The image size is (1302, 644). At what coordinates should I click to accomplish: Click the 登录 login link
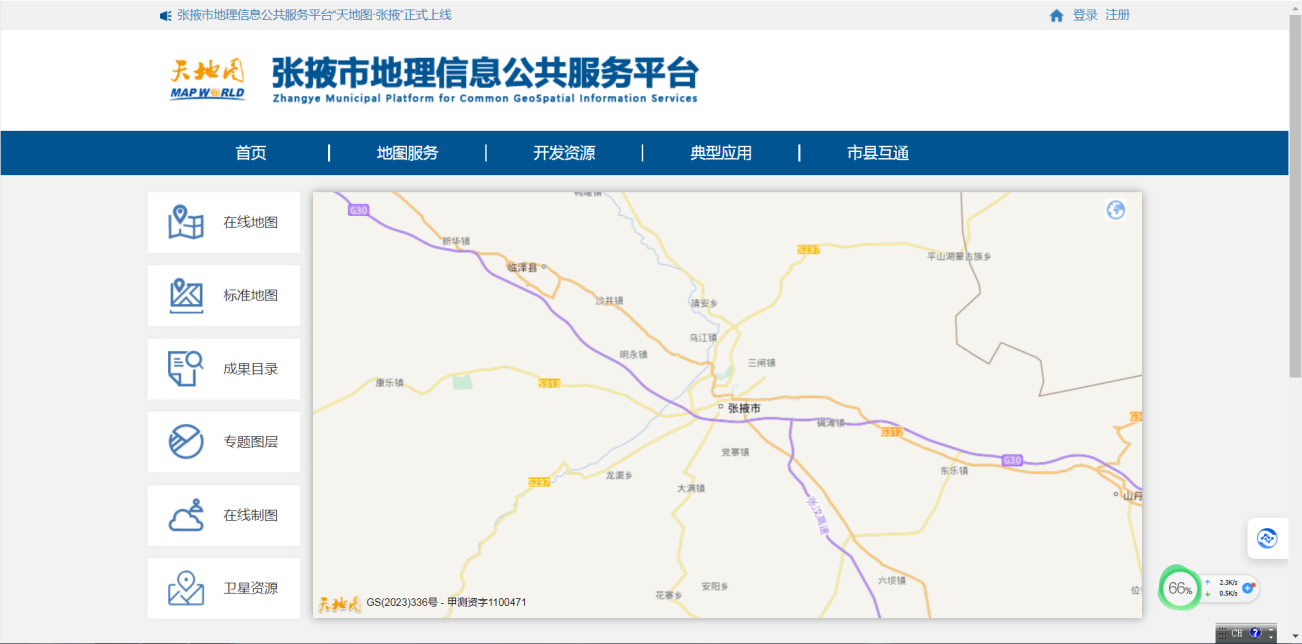[x=1085, y=15]
